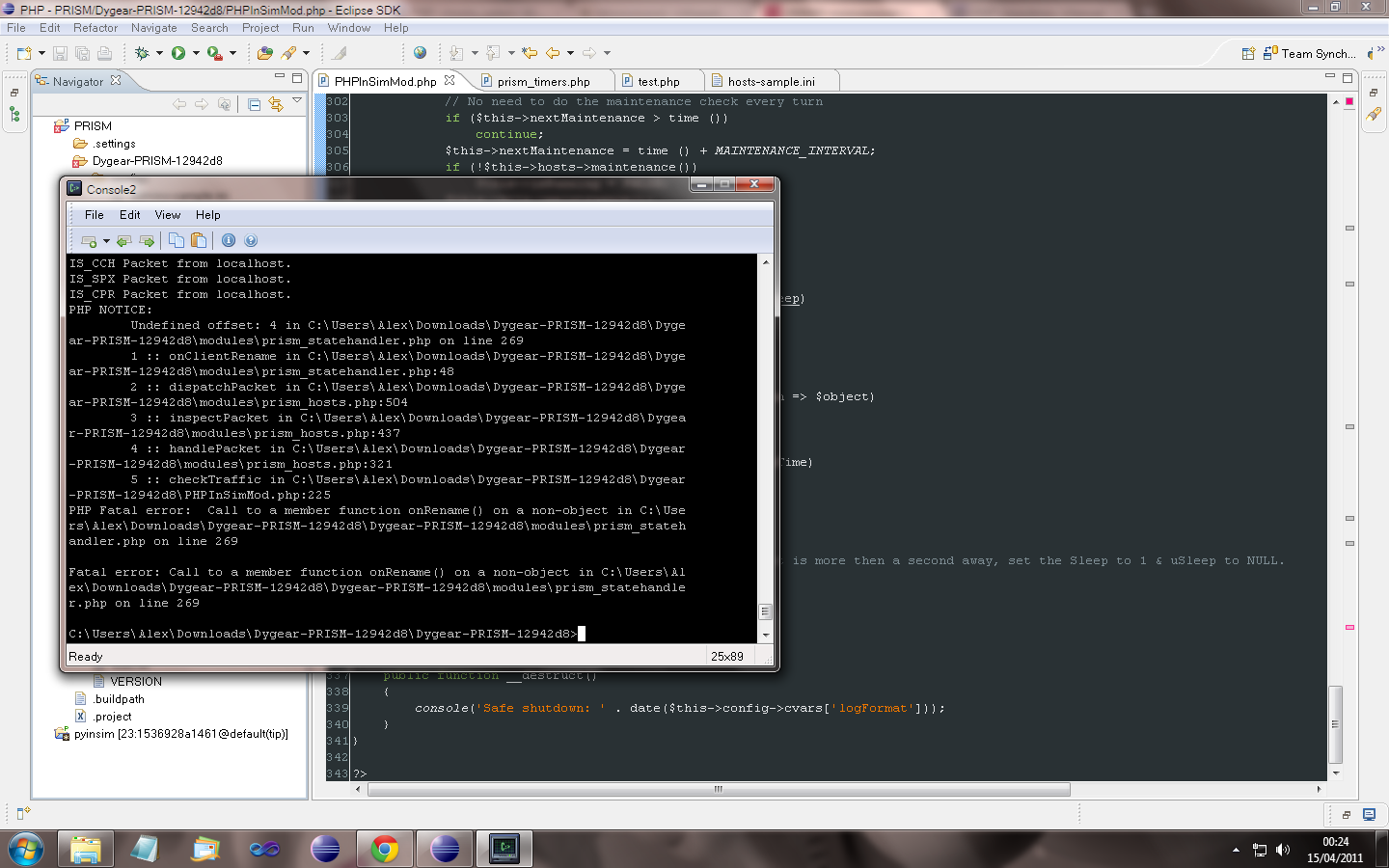Viewport: 1389px width, 868px height.
Task: Close the PHPInSimMod.php editor tab
Action: coord(449,81)
